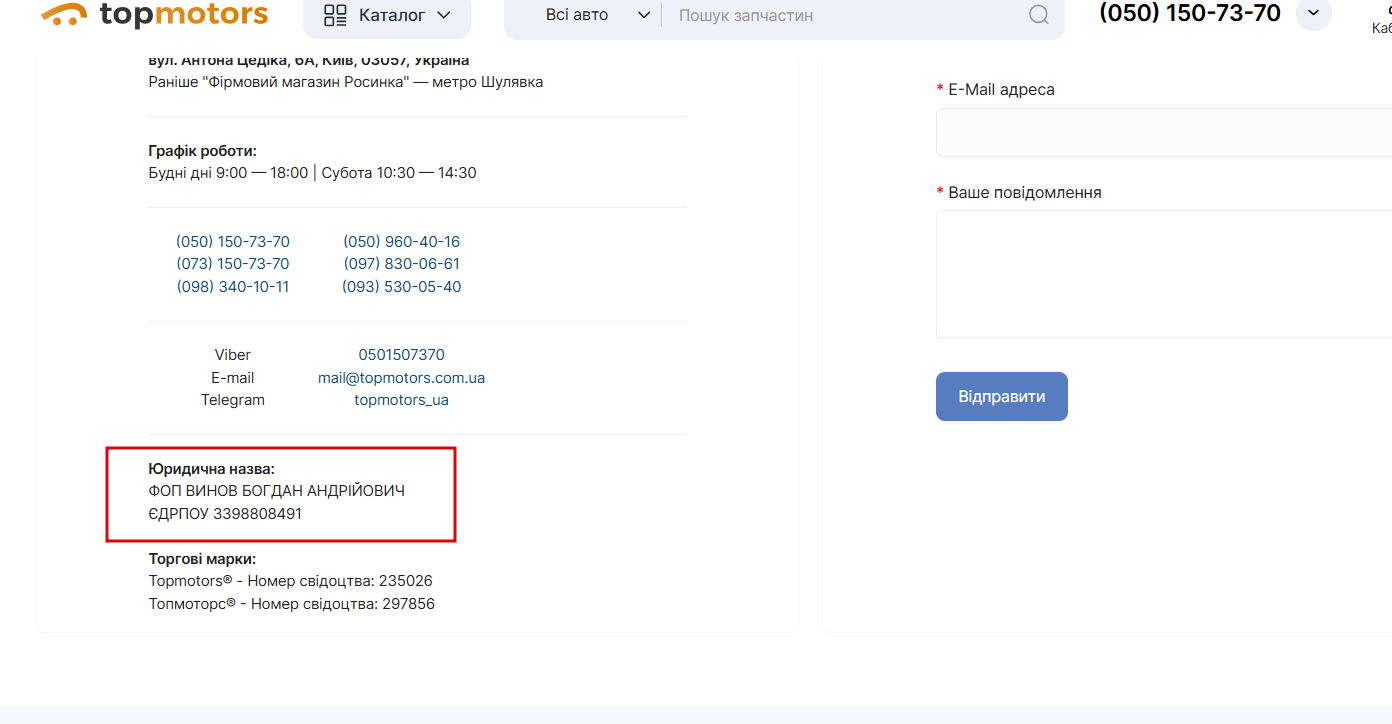Click the Ваше повідомлення field label

(x=1025, y=192)
